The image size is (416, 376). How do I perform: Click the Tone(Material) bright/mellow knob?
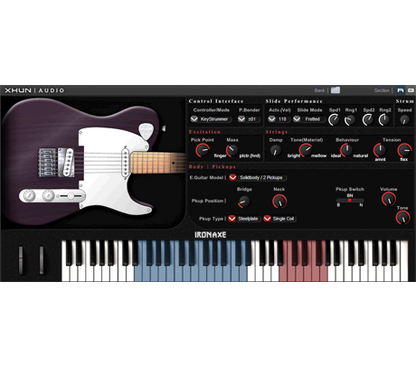[x=305, y=150]
